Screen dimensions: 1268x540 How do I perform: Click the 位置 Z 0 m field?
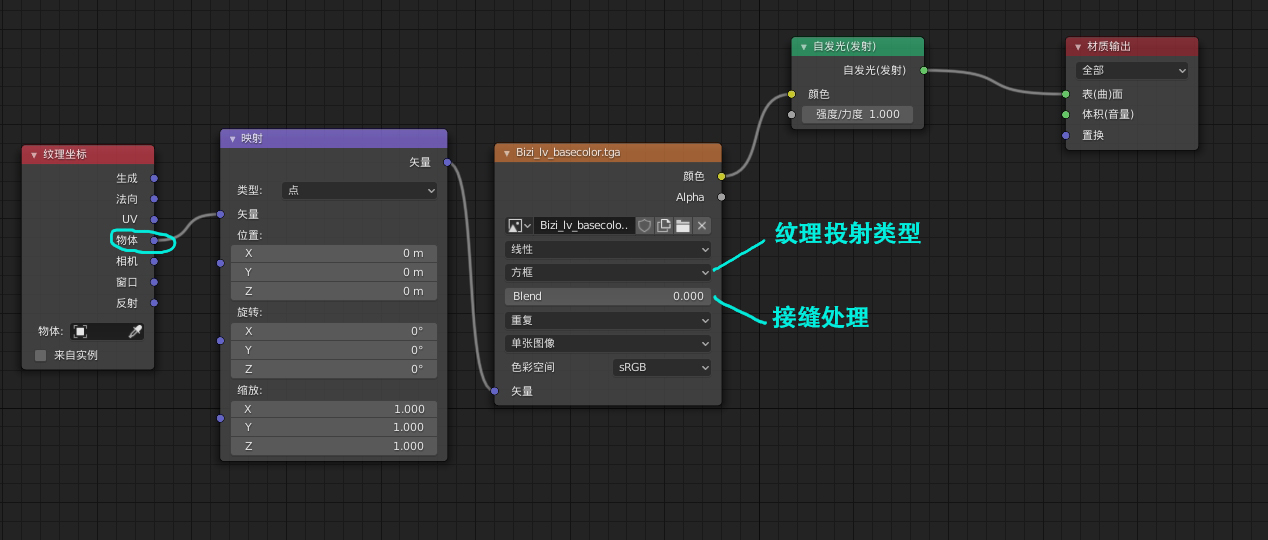[334, 291]
